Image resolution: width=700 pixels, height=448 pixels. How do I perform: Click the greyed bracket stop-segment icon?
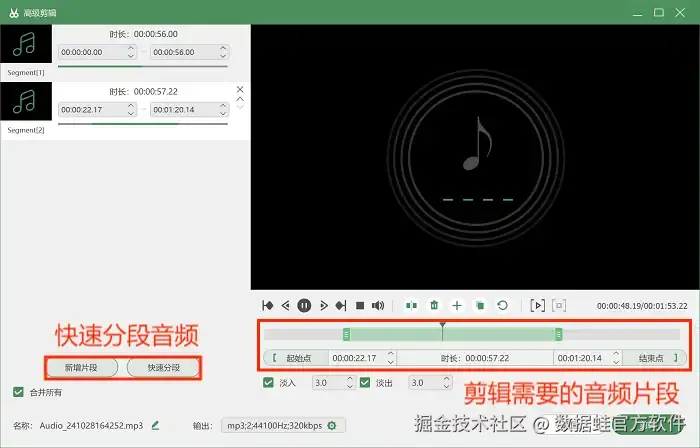(559, 306)
